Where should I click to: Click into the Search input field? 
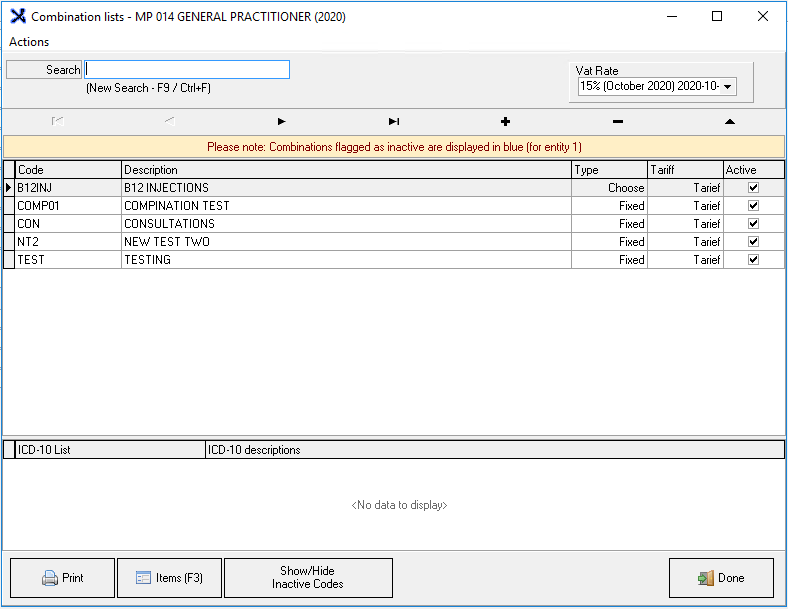pyautogui.click(x=187, y=70)
